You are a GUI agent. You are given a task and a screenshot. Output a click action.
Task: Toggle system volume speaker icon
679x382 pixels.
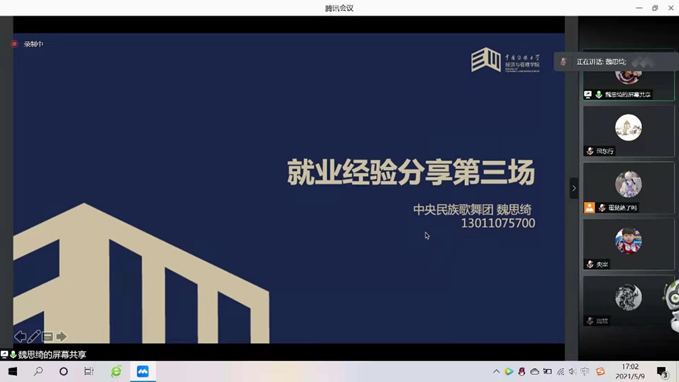point(572,372)
